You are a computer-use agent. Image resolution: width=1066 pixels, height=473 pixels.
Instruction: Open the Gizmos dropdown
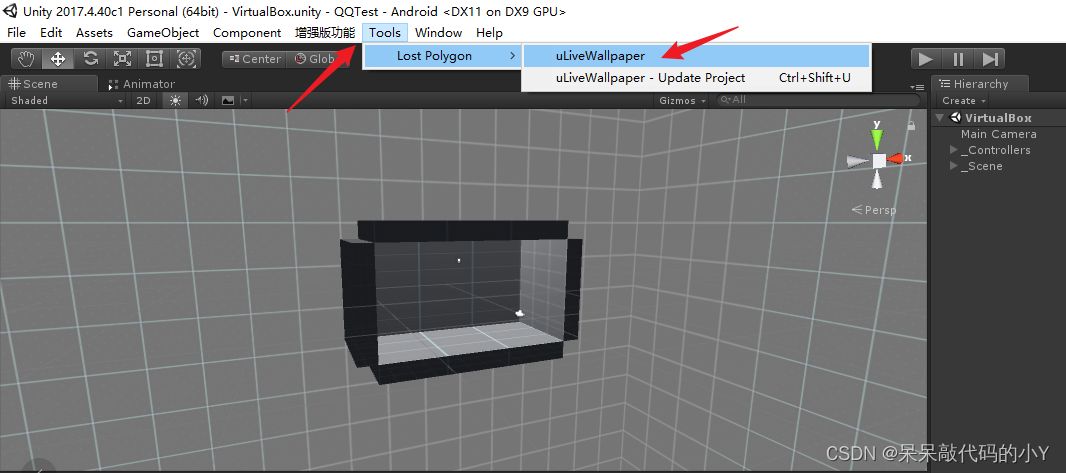coord(682,101)
